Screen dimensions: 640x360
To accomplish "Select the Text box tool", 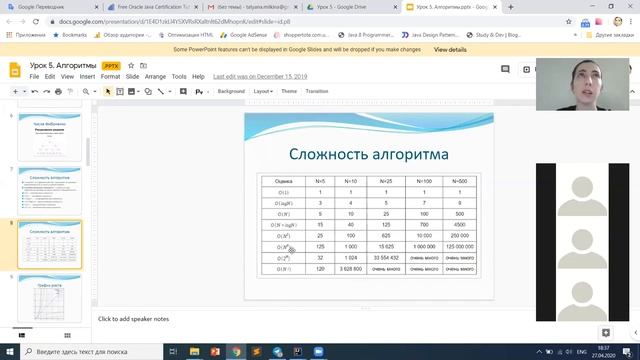I will tap(120, 91).
